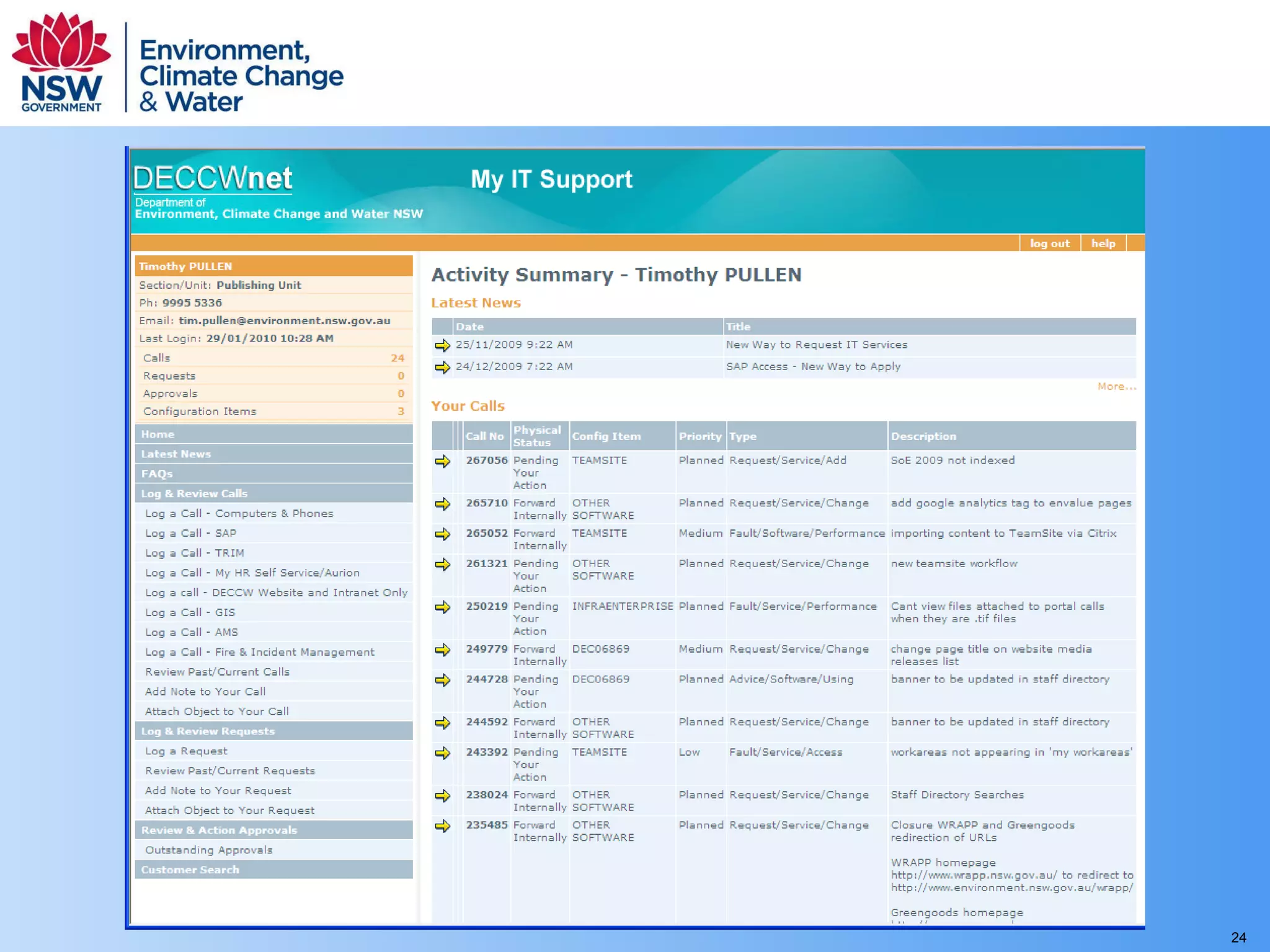Click the log out tab

pos(1049,244)
